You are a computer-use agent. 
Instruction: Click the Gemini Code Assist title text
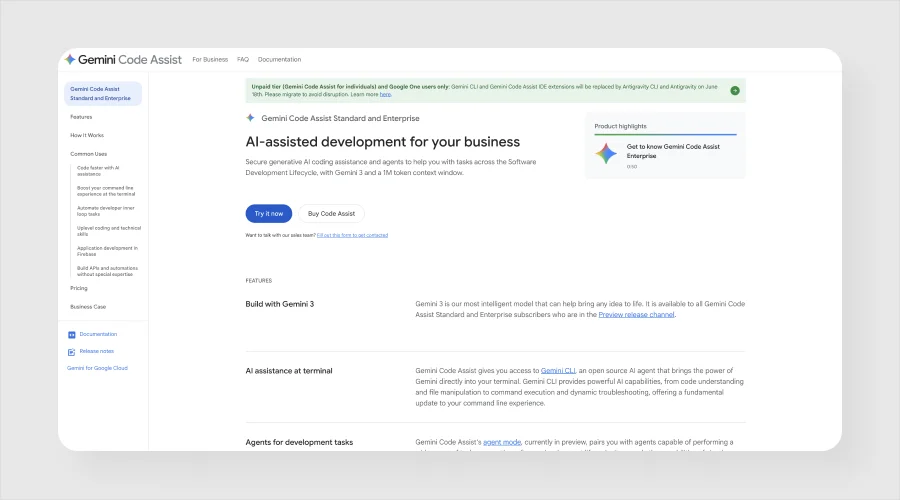pos(130,60)
